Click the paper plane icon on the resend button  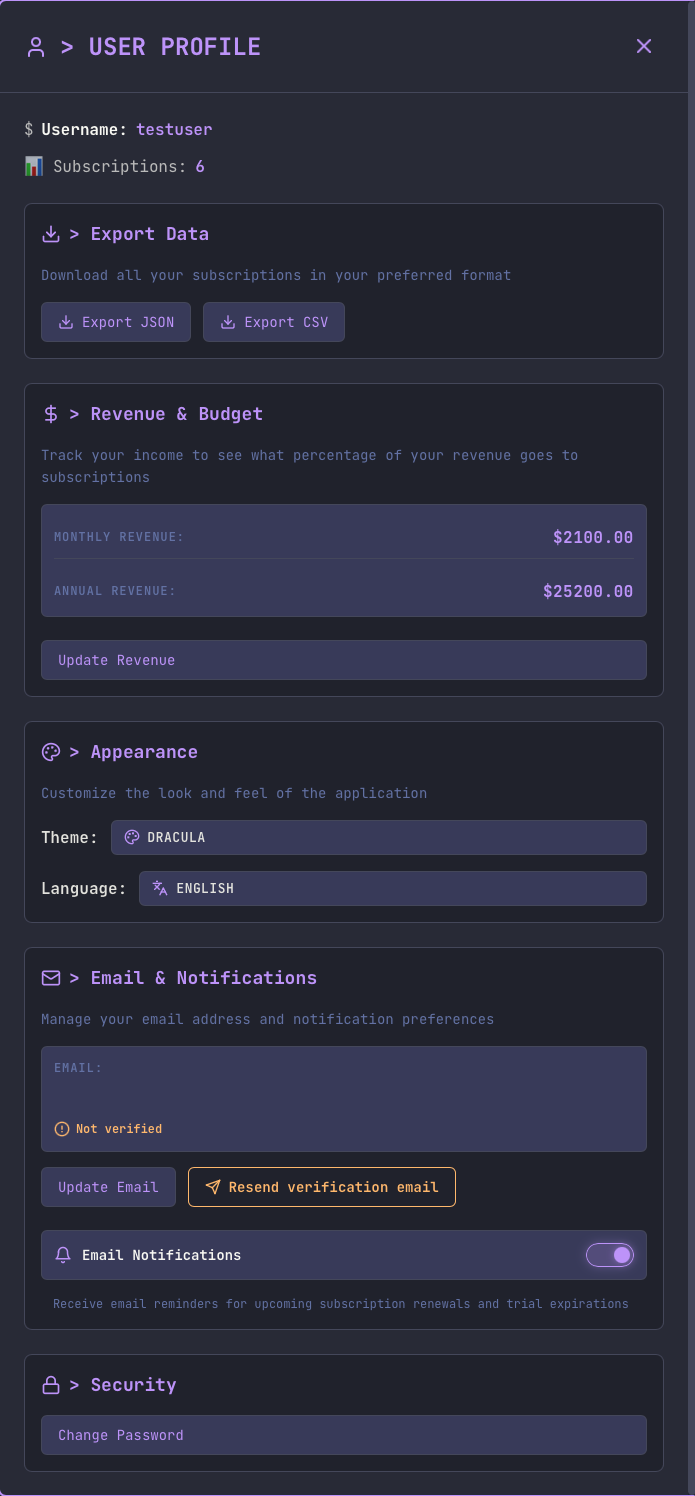[212, 1187]
